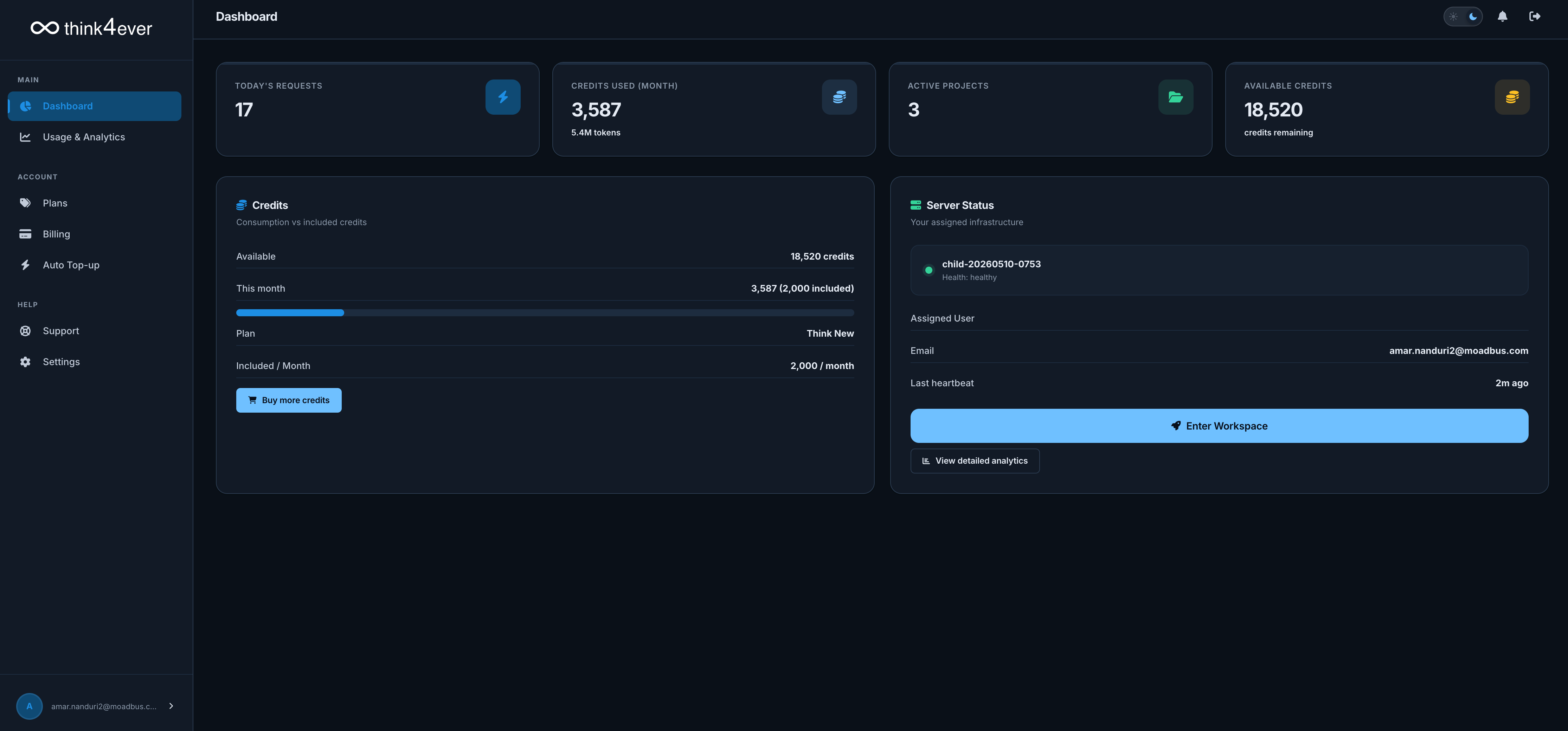The width and height of the screenshot is (1568, 731).
Task: Click the green health status indicator
Action: tap(928, 270)
